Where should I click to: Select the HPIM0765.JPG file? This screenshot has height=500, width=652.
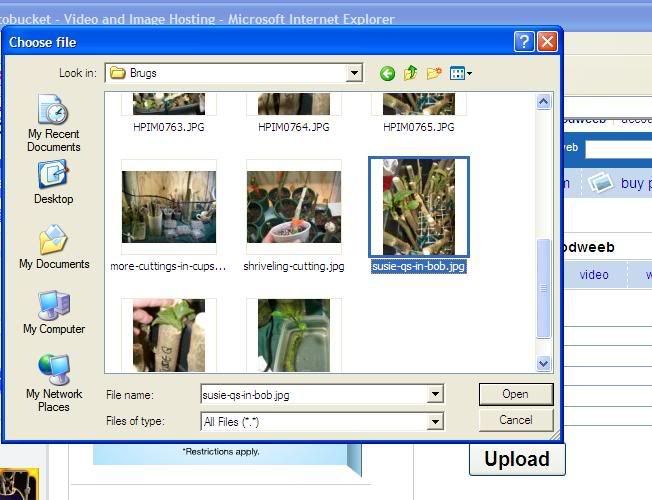(419, 113)
